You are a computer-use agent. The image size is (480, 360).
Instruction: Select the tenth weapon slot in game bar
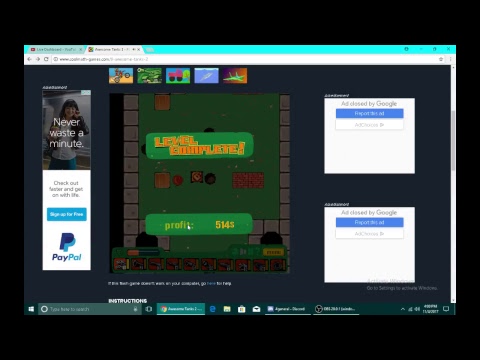tap(278, 264)
